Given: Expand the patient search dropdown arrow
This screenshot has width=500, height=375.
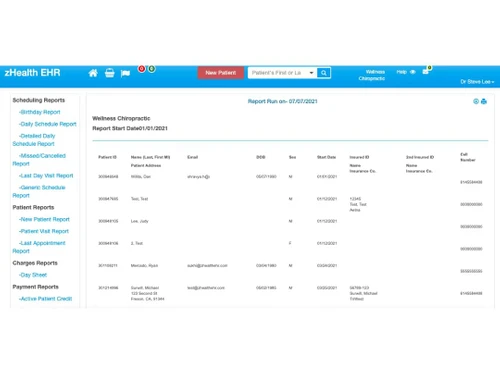Looking at the screenshot, I should coord(311,73).
